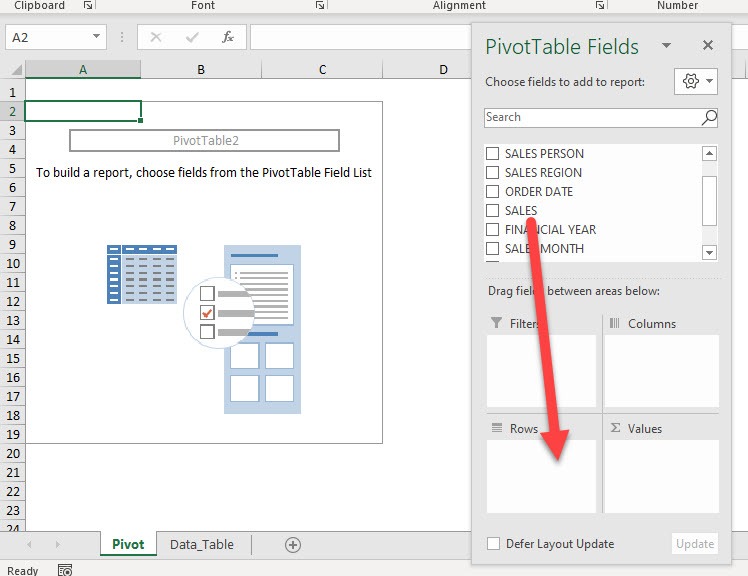Click the Columns area drop zone
The width and height of the screenshot is (748, 576).
tap(662, 371)
